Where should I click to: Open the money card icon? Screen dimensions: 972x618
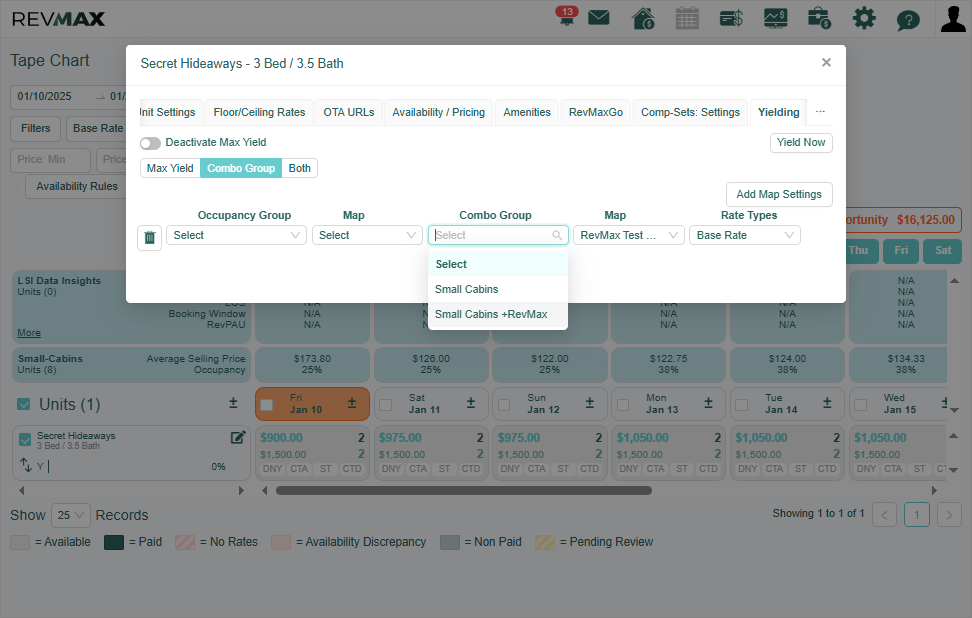(x=731, y=18)
